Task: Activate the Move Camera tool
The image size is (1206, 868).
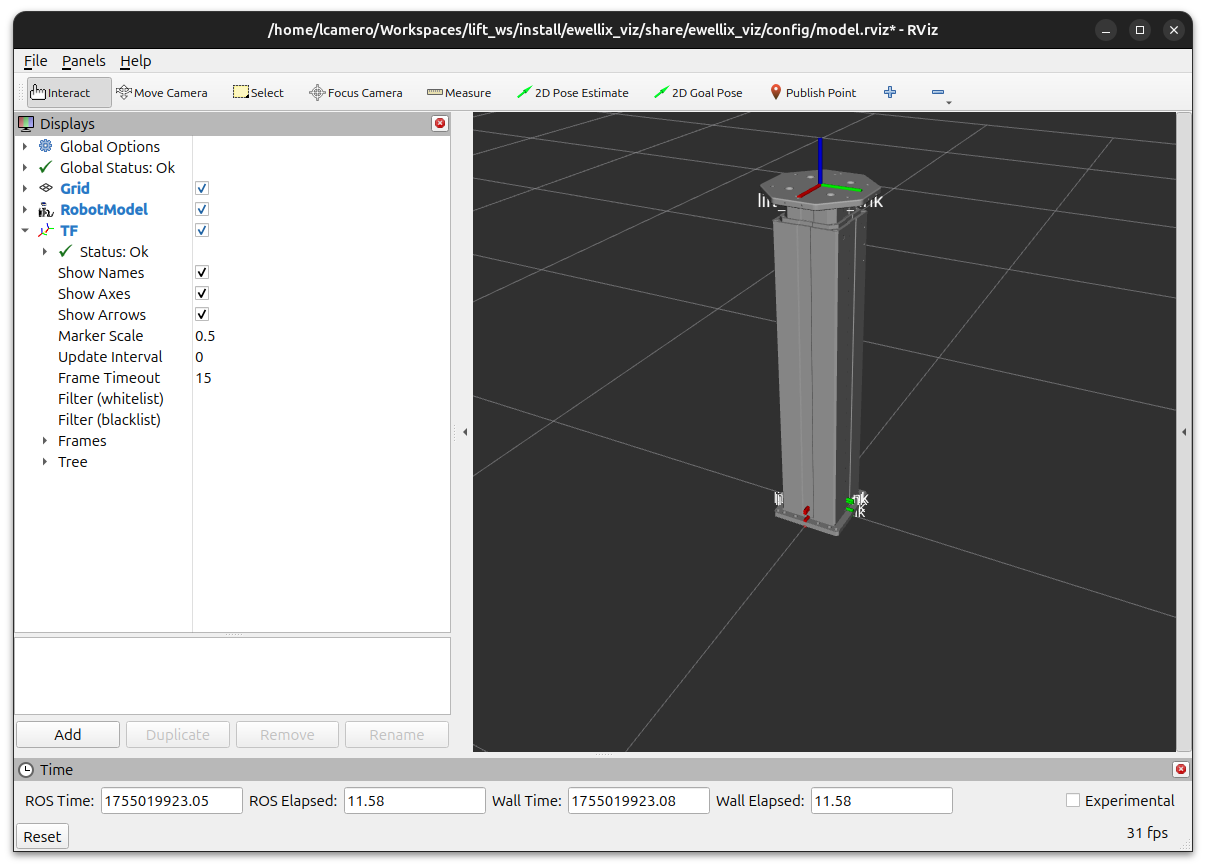Action: [x=162, y=93]
